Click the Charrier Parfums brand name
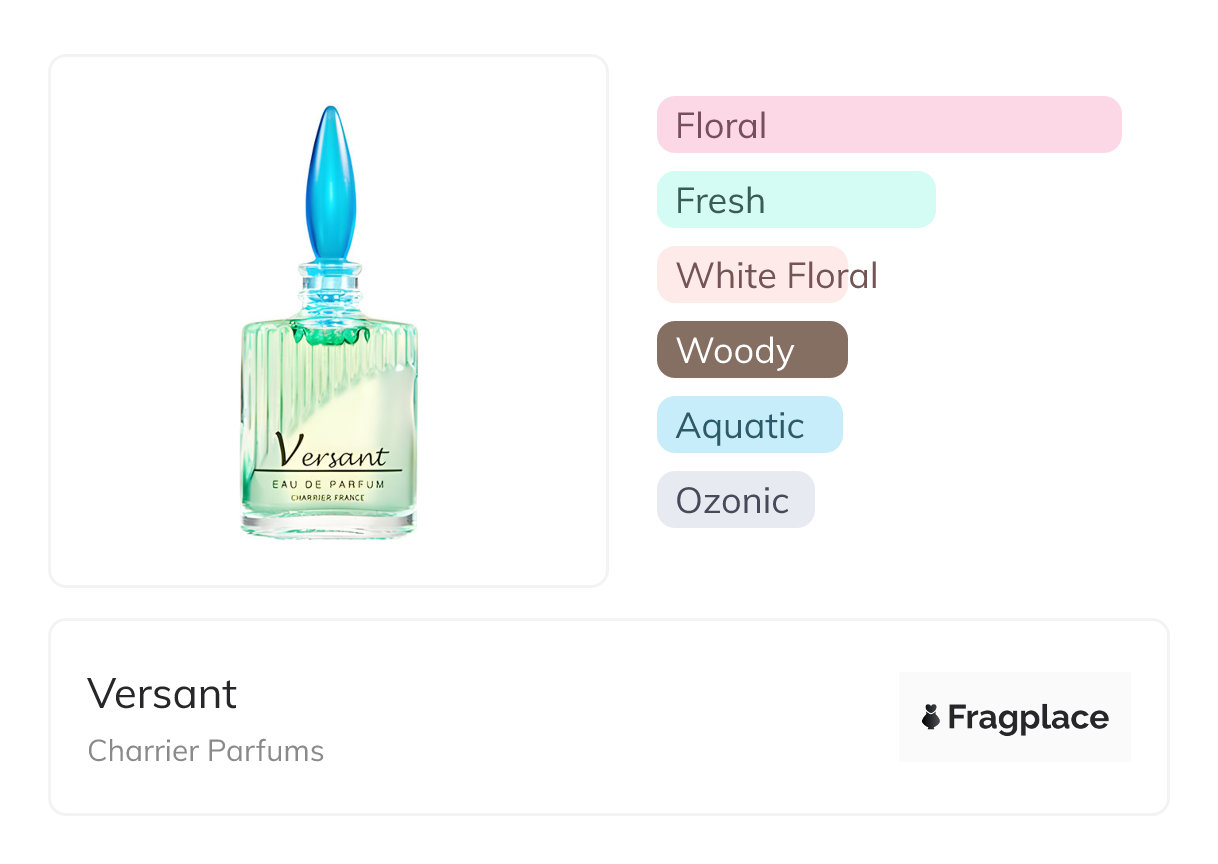The height and width of the screenshot is (864, 1218). click(x=206, y=751)
